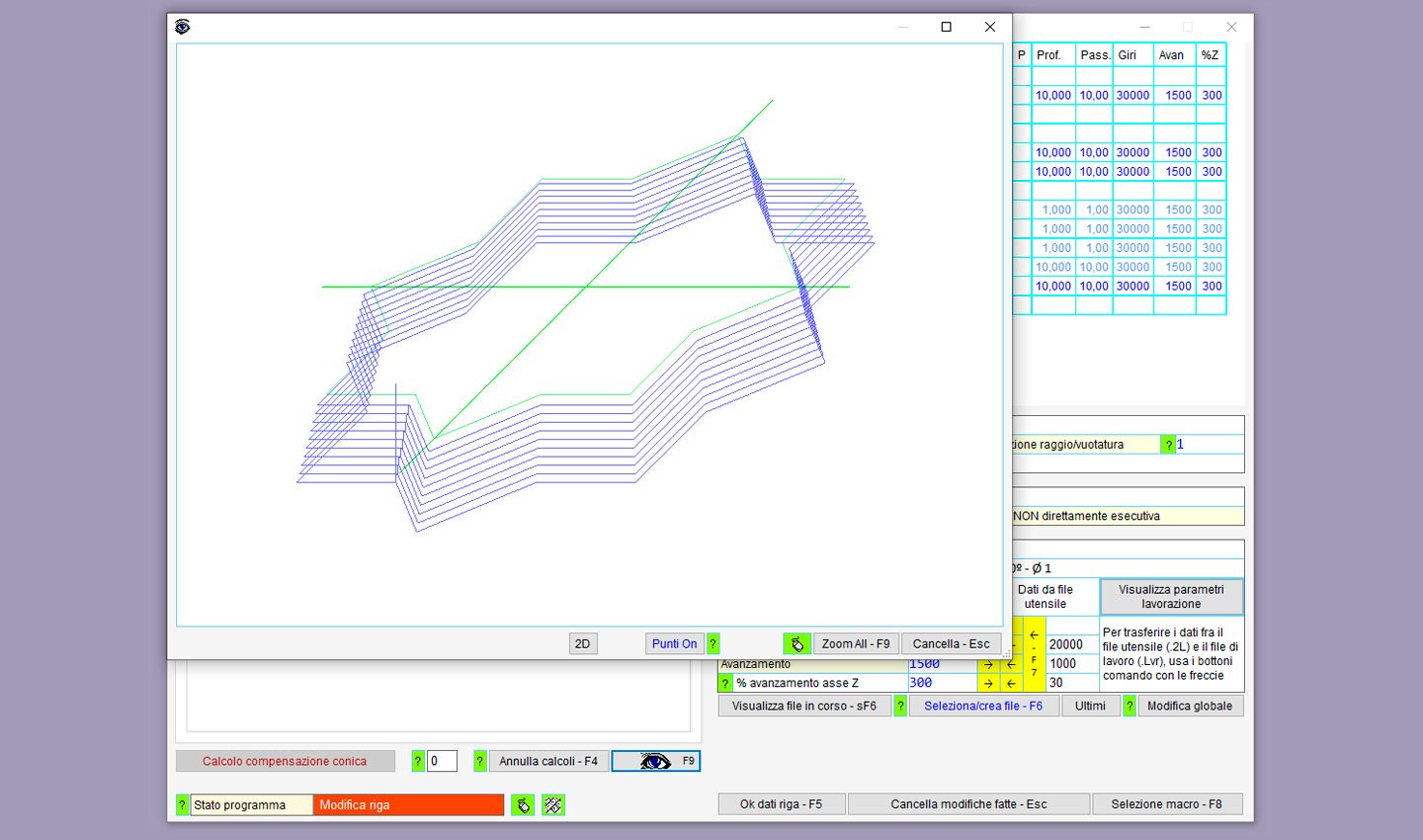
Task: Click the compensation value field showing 0
Action: [442, 761]
